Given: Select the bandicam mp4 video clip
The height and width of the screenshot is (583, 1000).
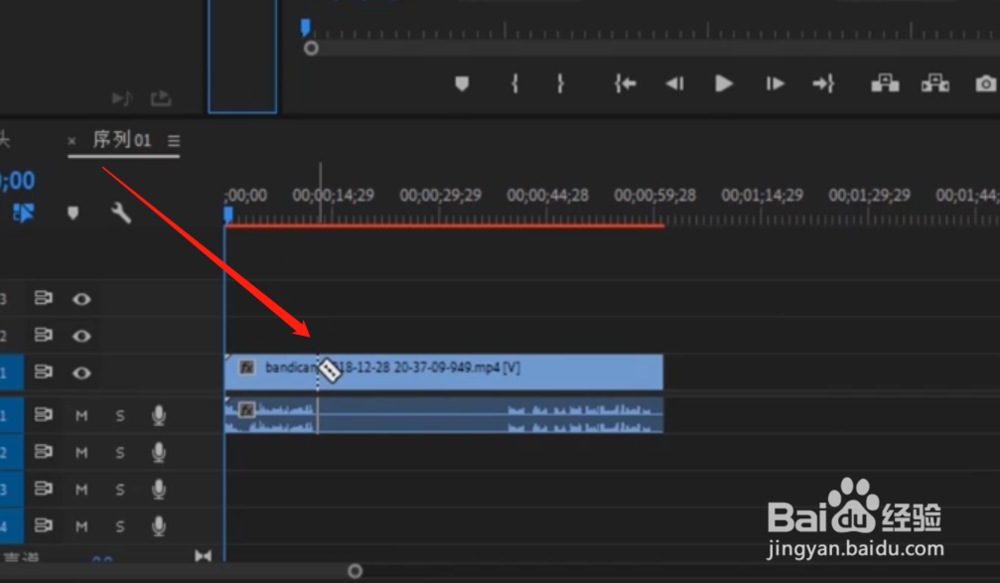Looking at the screenshot, I should point(444,373).
